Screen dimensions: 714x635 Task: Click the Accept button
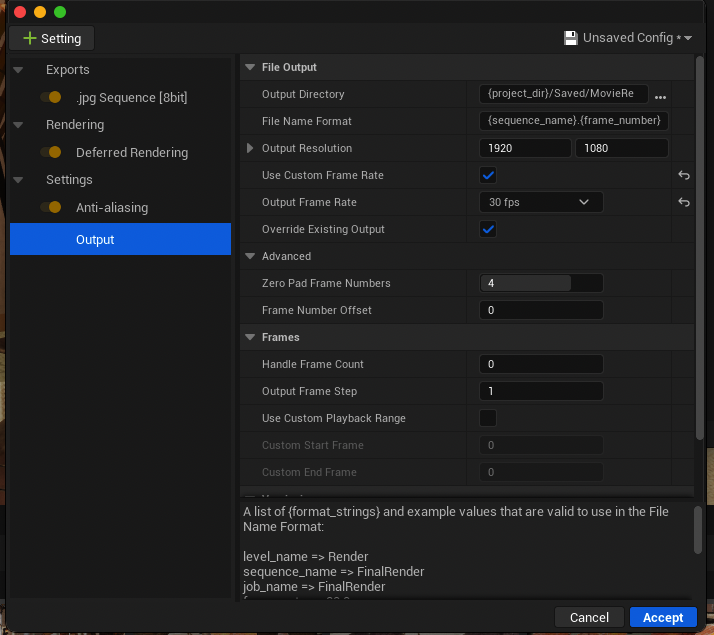pyautogui.click(x=662, y=617)
